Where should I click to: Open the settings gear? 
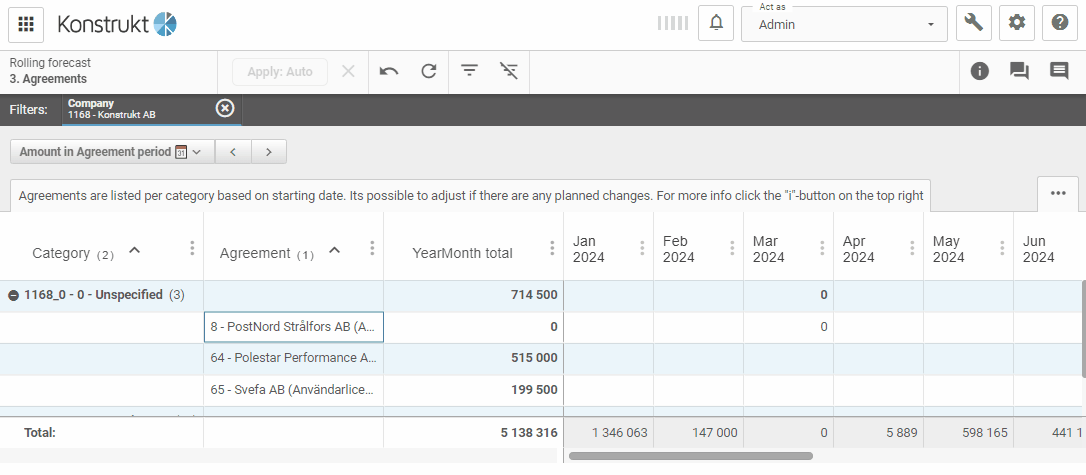pyautogui.click(x=1017, y=23)
